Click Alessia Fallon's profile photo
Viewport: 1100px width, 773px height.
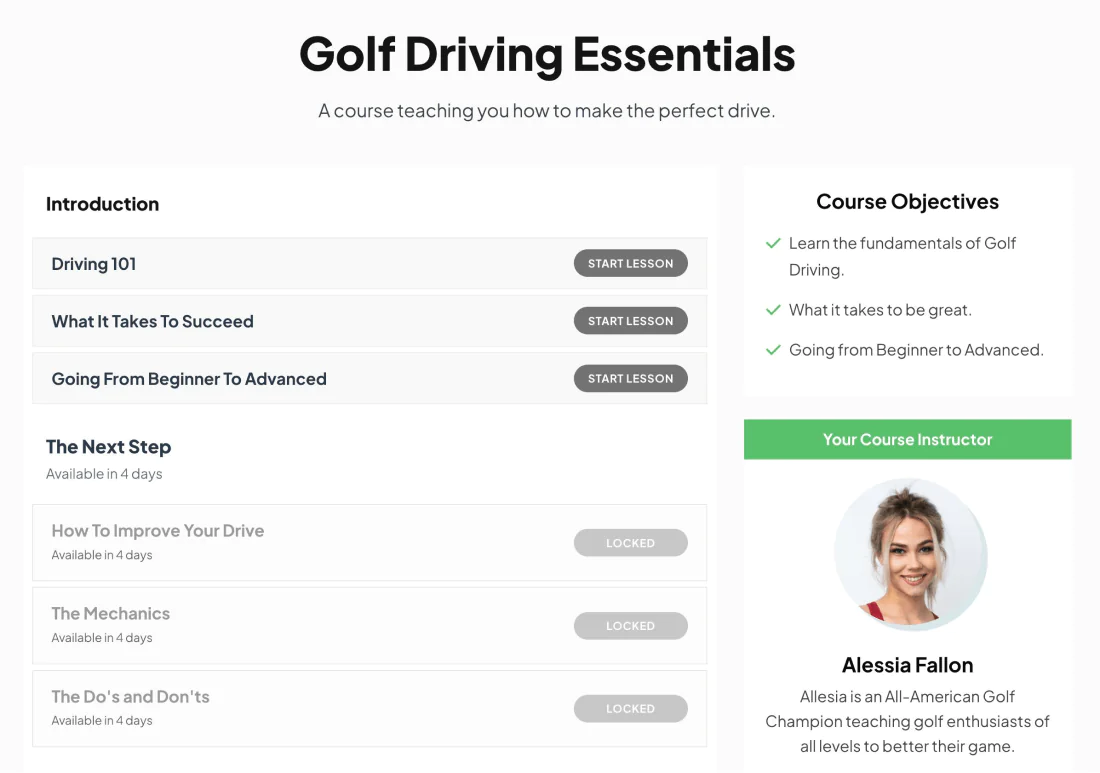[x=911, y=554]
